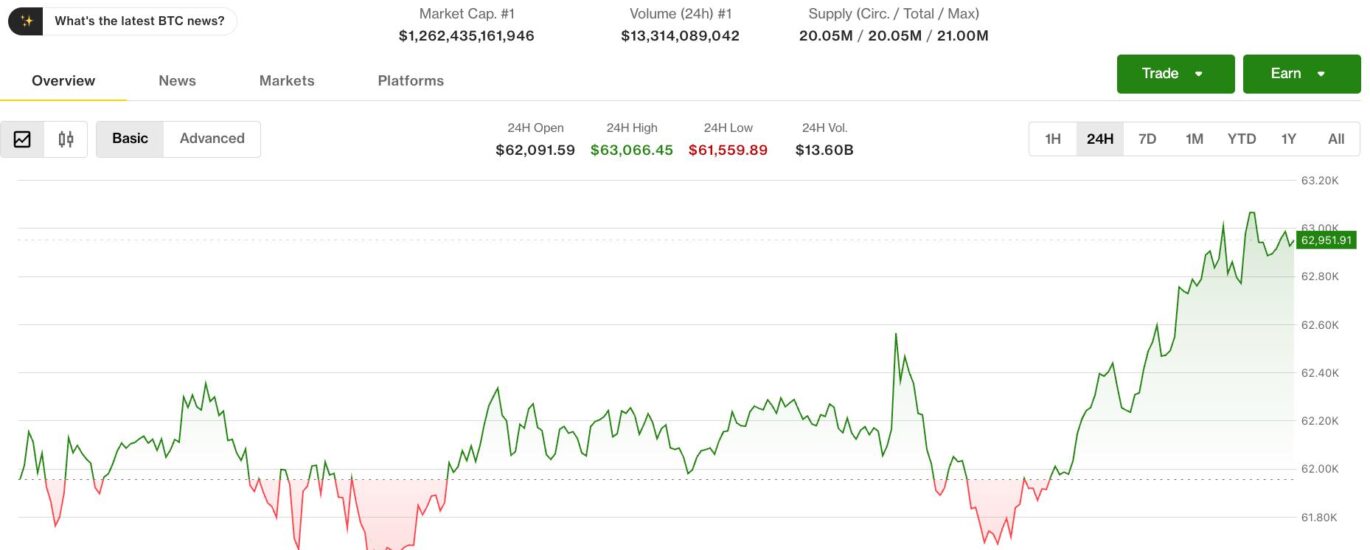This screenshot has width=1370, height=550.
Task: Open the Overview tab
Action: 63,81
